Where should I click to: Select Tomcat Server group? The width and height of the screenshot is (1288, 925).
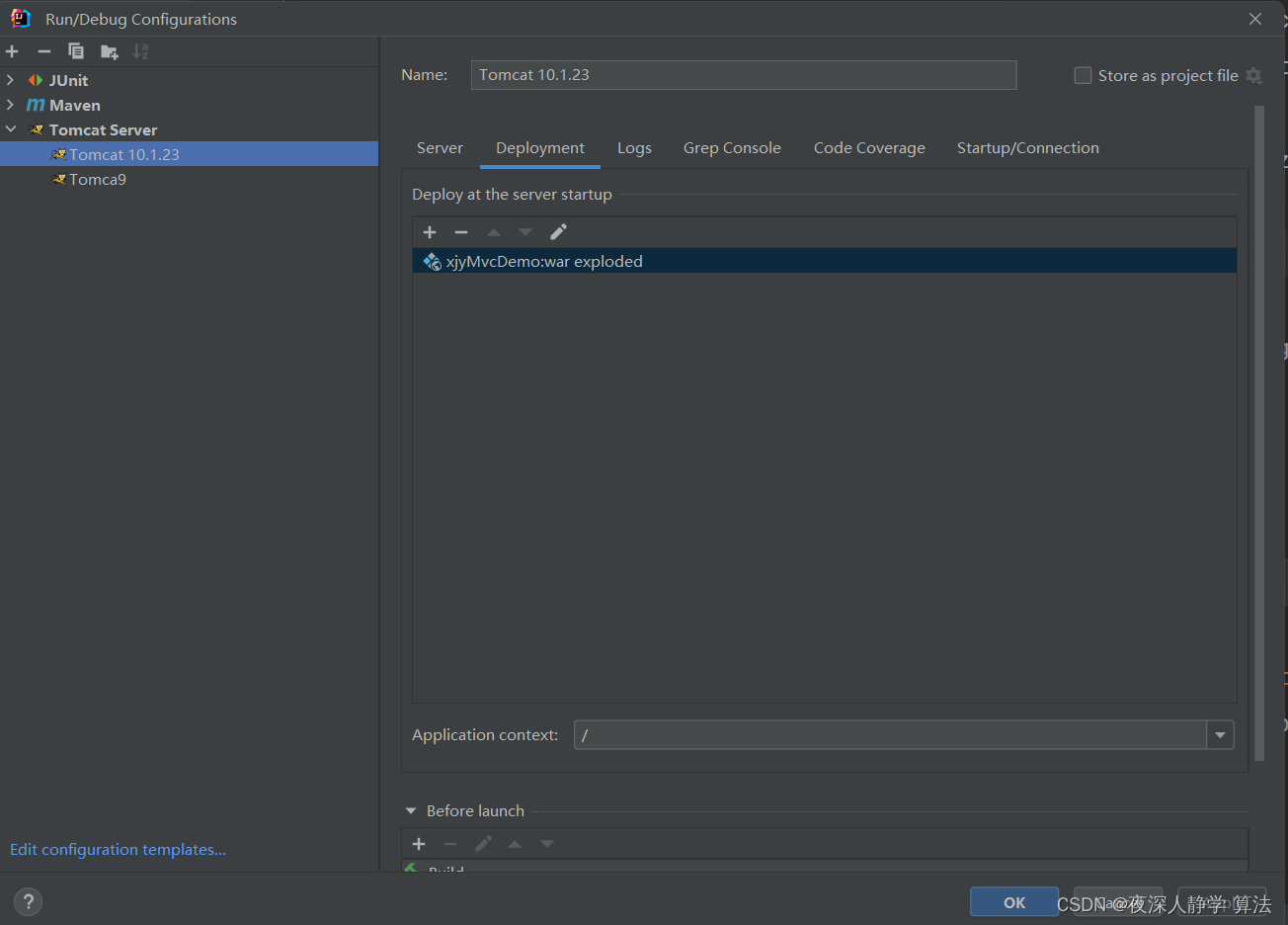103,129
